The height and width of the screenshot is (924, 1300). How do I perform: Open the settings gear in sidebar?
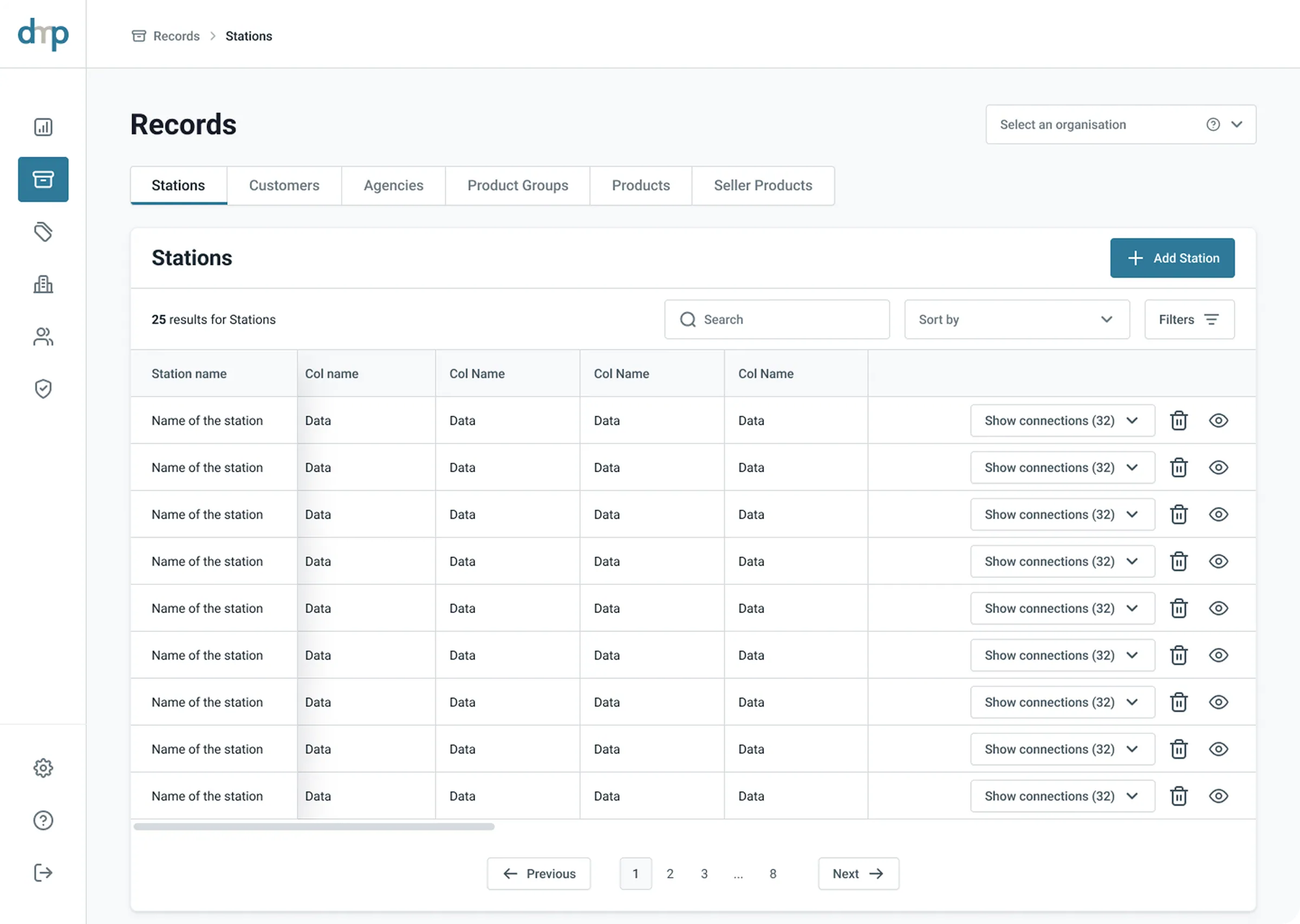[43, 767]
